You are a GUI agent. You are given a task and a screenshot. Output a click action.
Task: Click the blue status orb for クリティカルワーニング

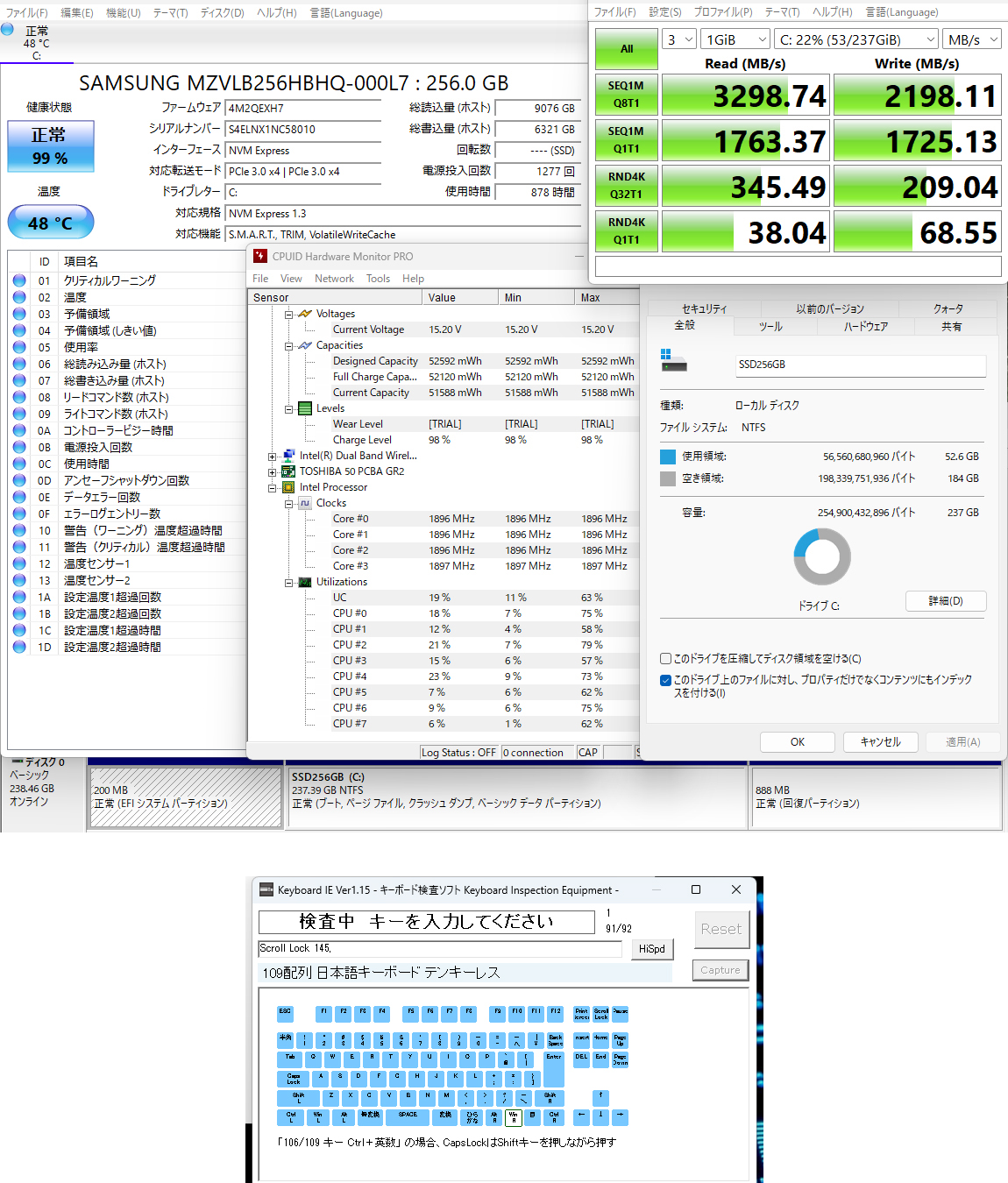[x=19, y=280]
